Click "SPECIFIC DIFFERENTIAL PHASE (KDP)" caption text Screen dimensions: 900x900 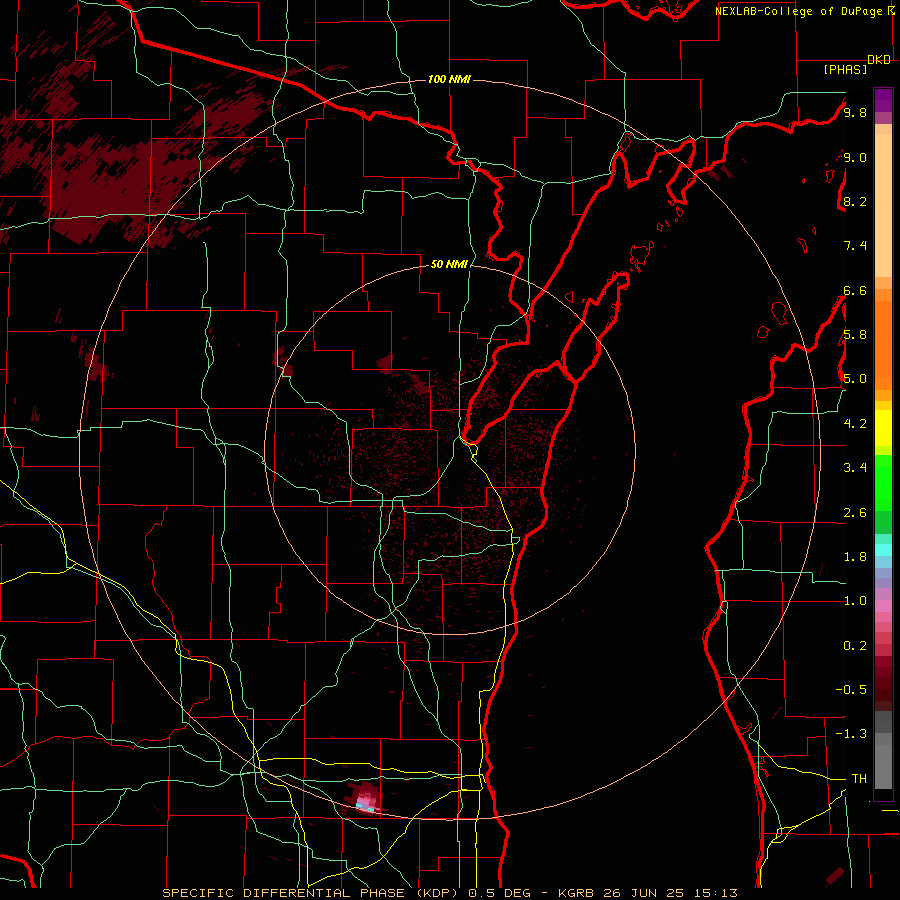[312, 893]
